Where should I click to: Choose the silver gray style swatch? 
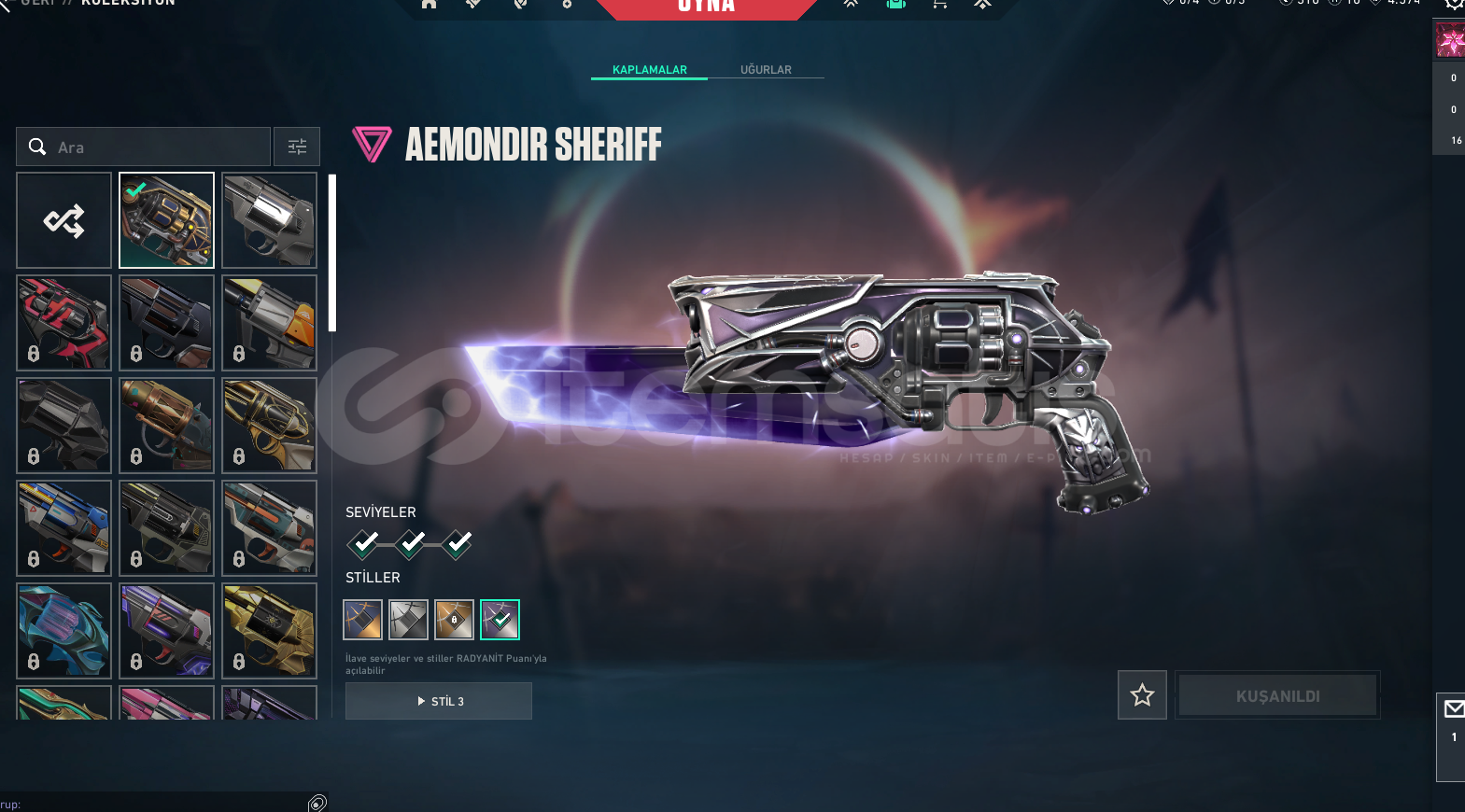tap(408, 620)
